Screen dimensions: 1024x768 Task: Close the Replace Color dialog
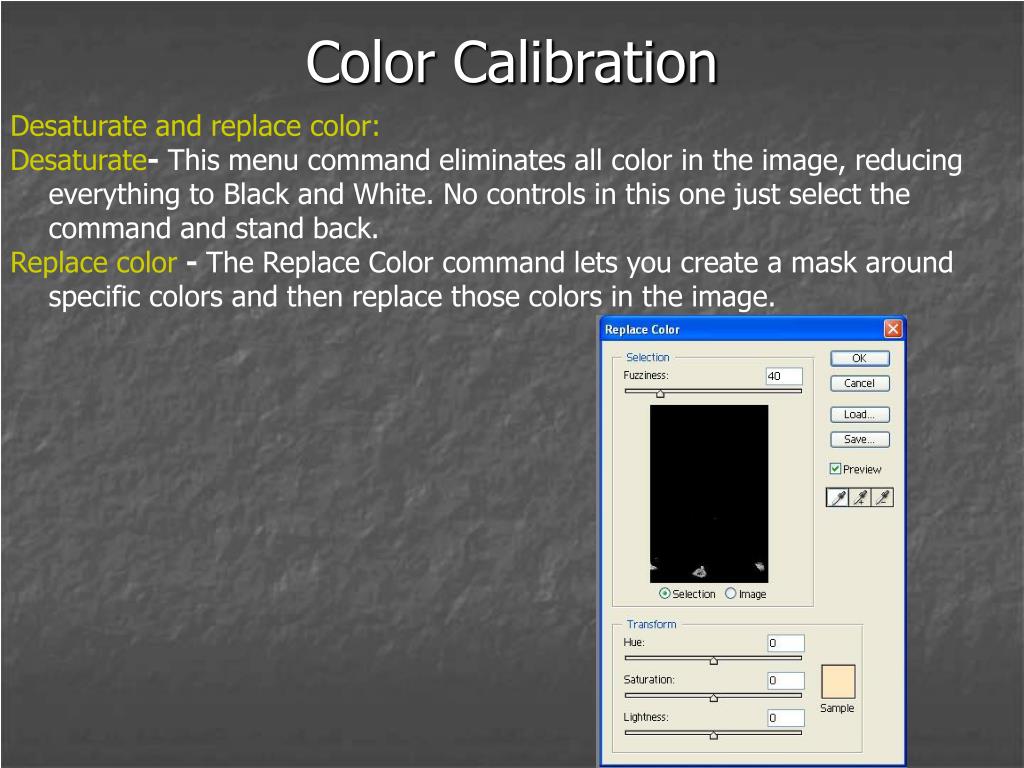pos(893,328)
